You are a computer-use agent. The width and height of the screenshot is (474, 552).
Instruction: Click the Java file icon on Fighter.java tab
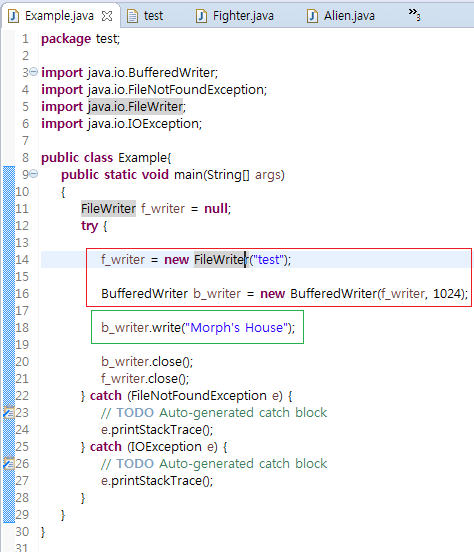point(201,16)
